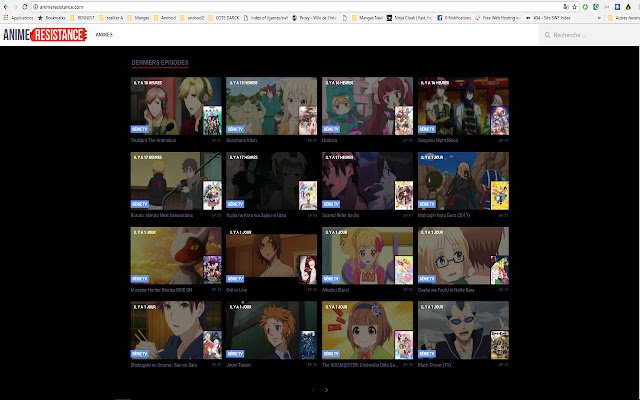Open the Mangas bookmark folder
Viewport: 640px width, 400px height.
tap(138, 18)
